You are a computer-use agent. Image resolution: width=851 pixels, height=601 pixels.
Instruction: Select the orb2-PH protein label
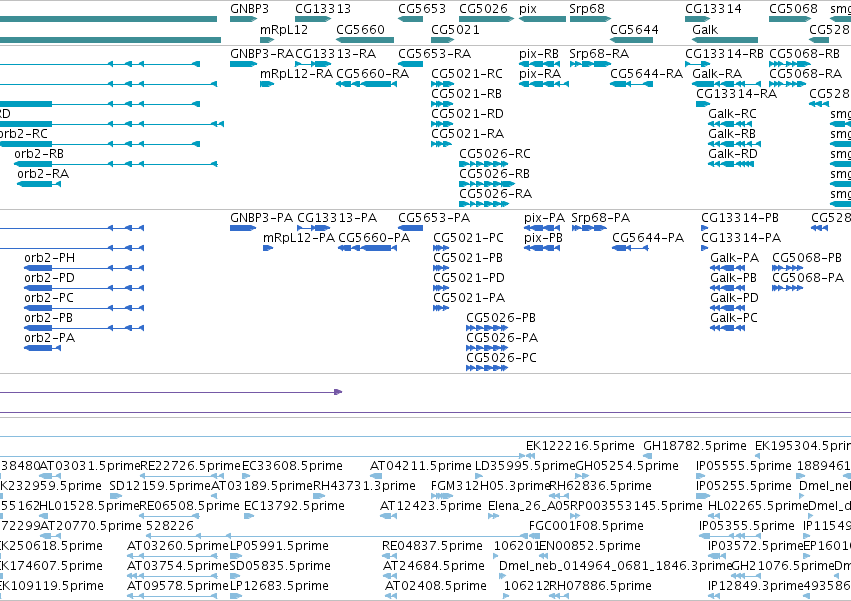pos(49,258)
